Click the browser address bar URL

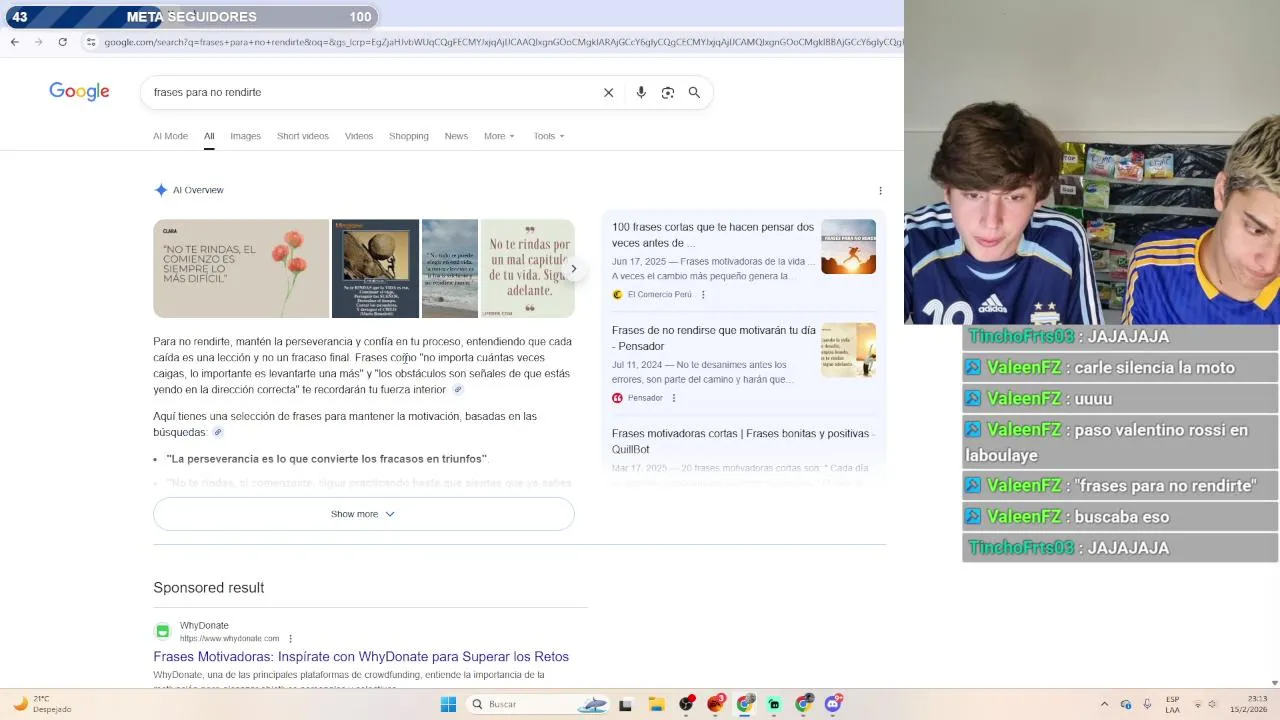coord(503,42)
